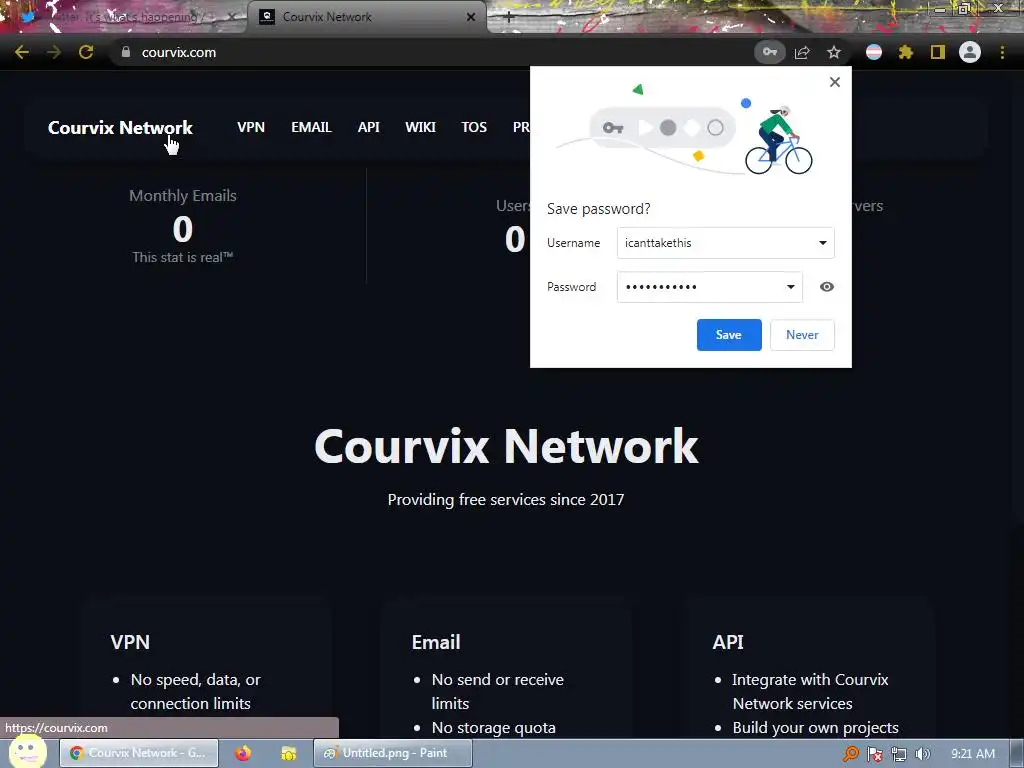Viewport: 1024px width, 768px height.
Task: Expand the Password dropdown arrow
Action: tap(791, 287)
